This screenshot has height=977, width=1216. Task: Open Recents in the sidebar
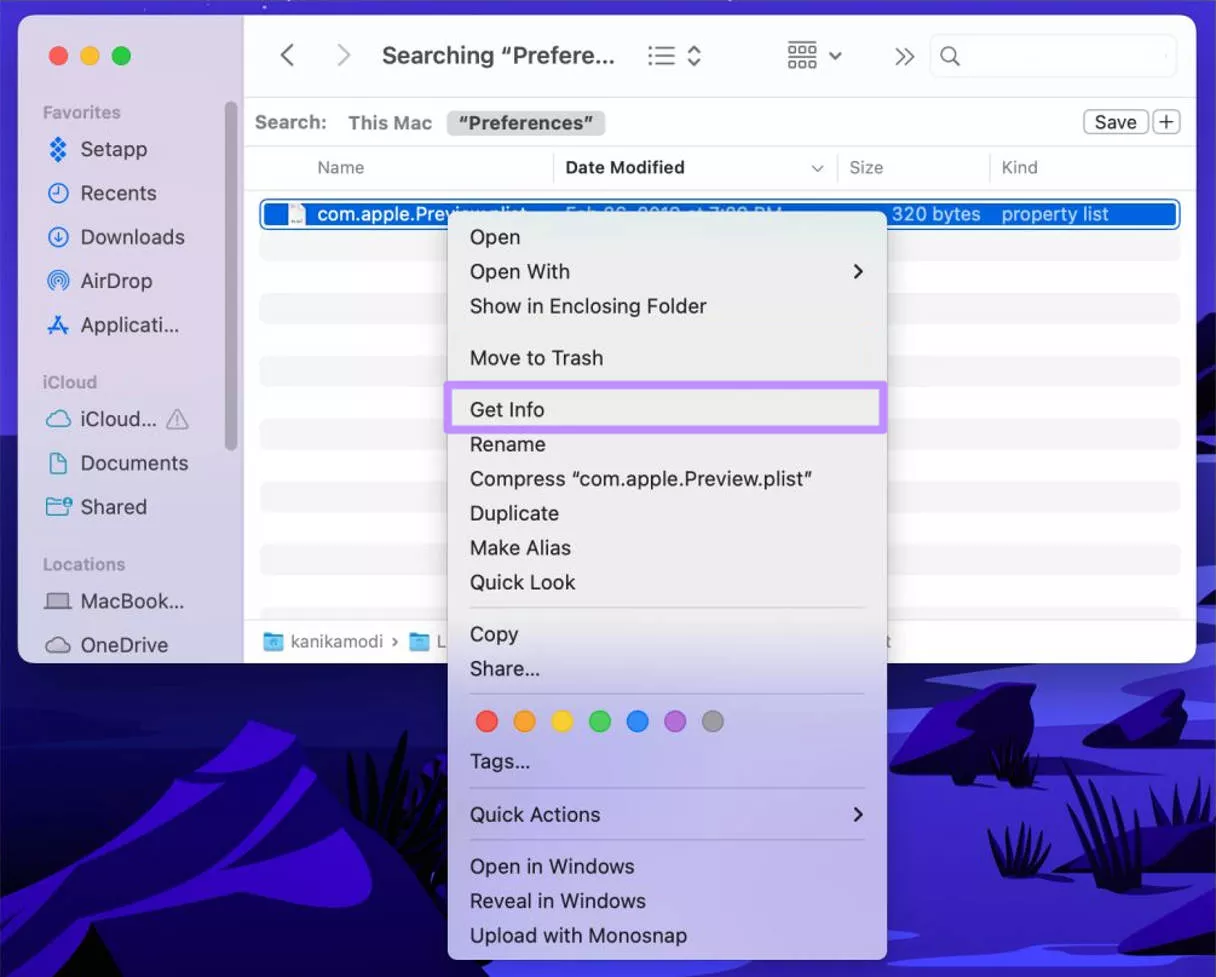[102, 193]
